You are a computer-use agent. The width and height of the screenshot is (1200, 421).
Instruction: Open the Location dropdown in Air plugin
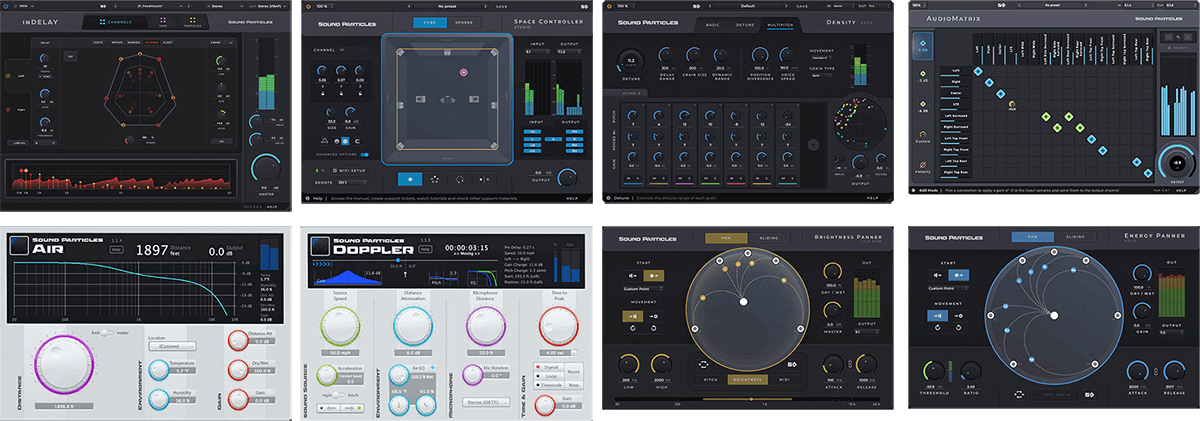(172, 346)
